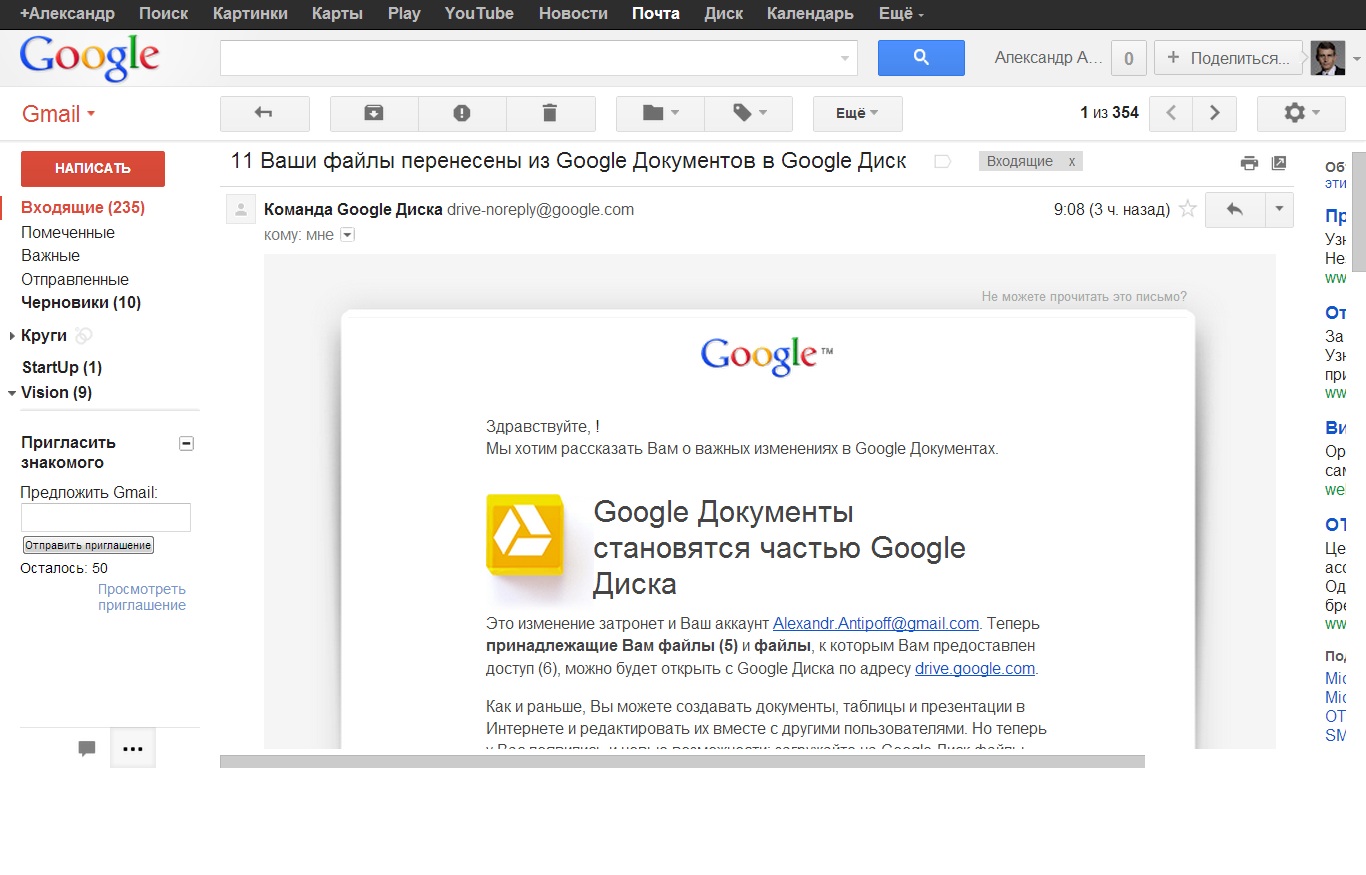The height and width of the screenshot is (875, 1366).
Task: Click the three dots gadget icon
Action: click(x=133, y=748)
